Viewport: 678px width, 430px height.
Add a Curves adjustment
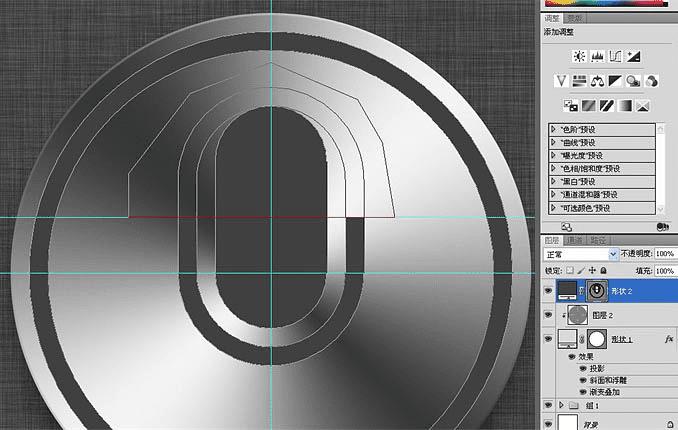click(615, 56)
